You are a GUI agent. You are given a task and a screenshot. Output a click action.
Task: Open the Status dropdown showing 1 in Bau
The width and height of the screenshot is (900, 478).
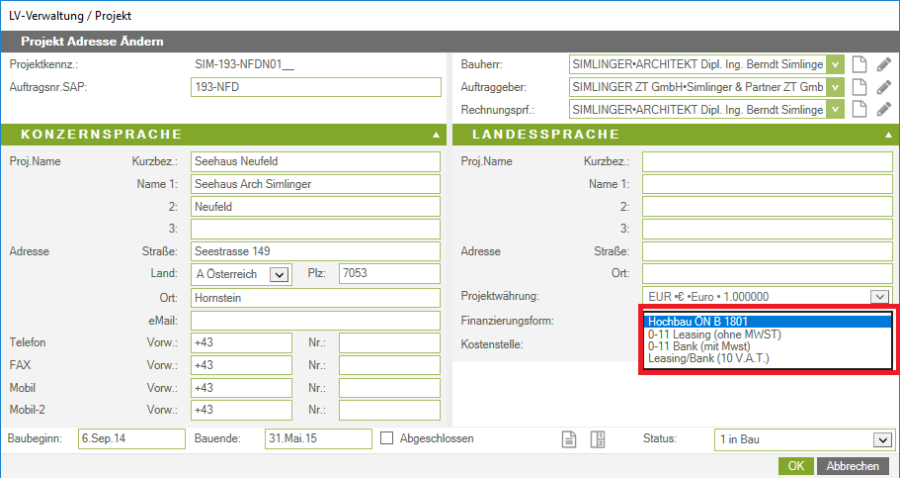[x=881, y=439]
